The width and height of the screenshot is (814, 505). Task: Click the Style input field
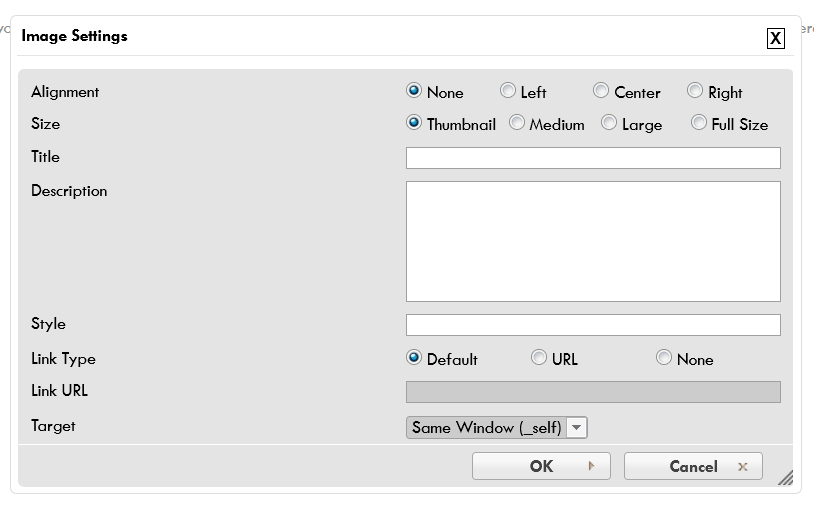click(x=592, y=325)
